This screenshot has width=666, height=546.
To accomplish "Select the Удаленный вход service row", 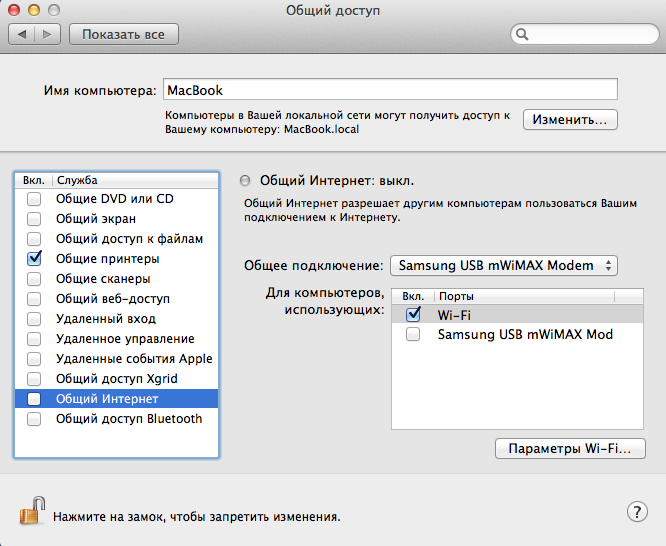I will 106,319.
